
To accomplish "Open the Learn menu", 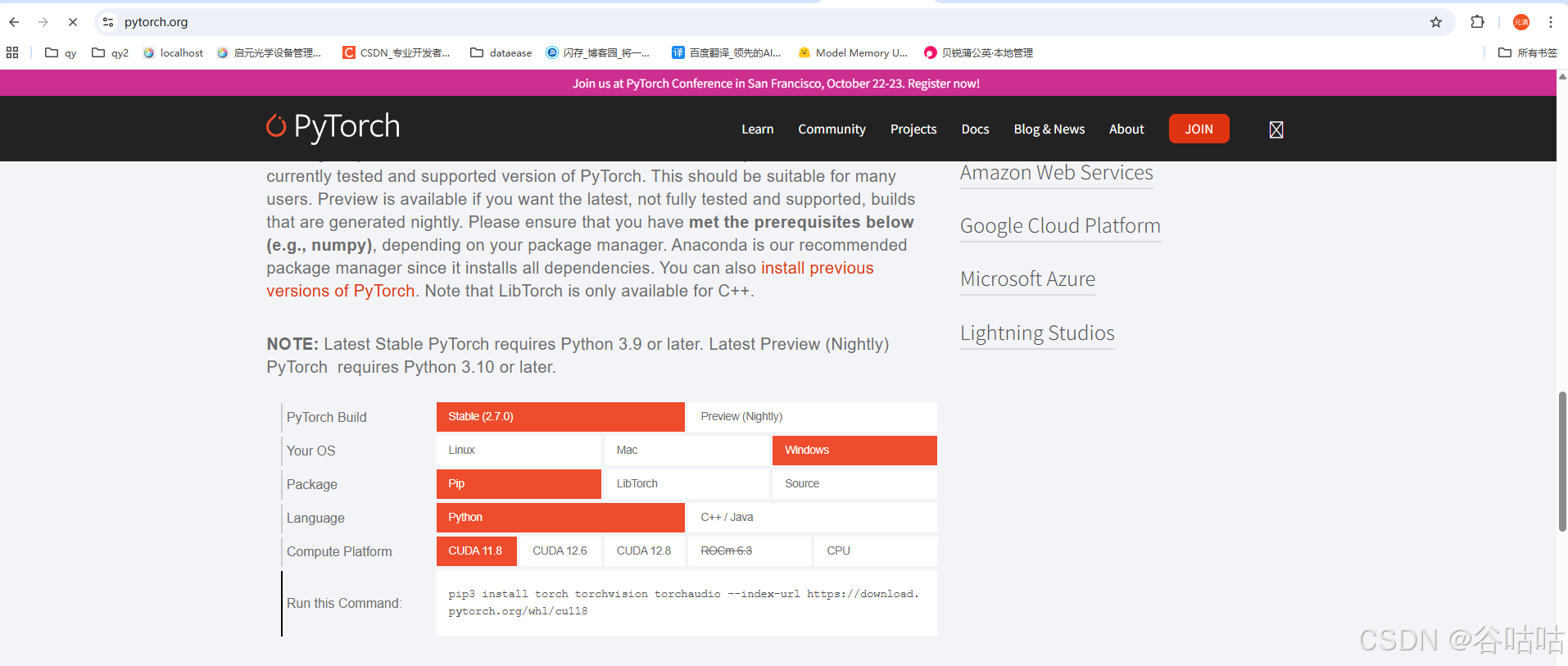I will [x=757, y=129].
